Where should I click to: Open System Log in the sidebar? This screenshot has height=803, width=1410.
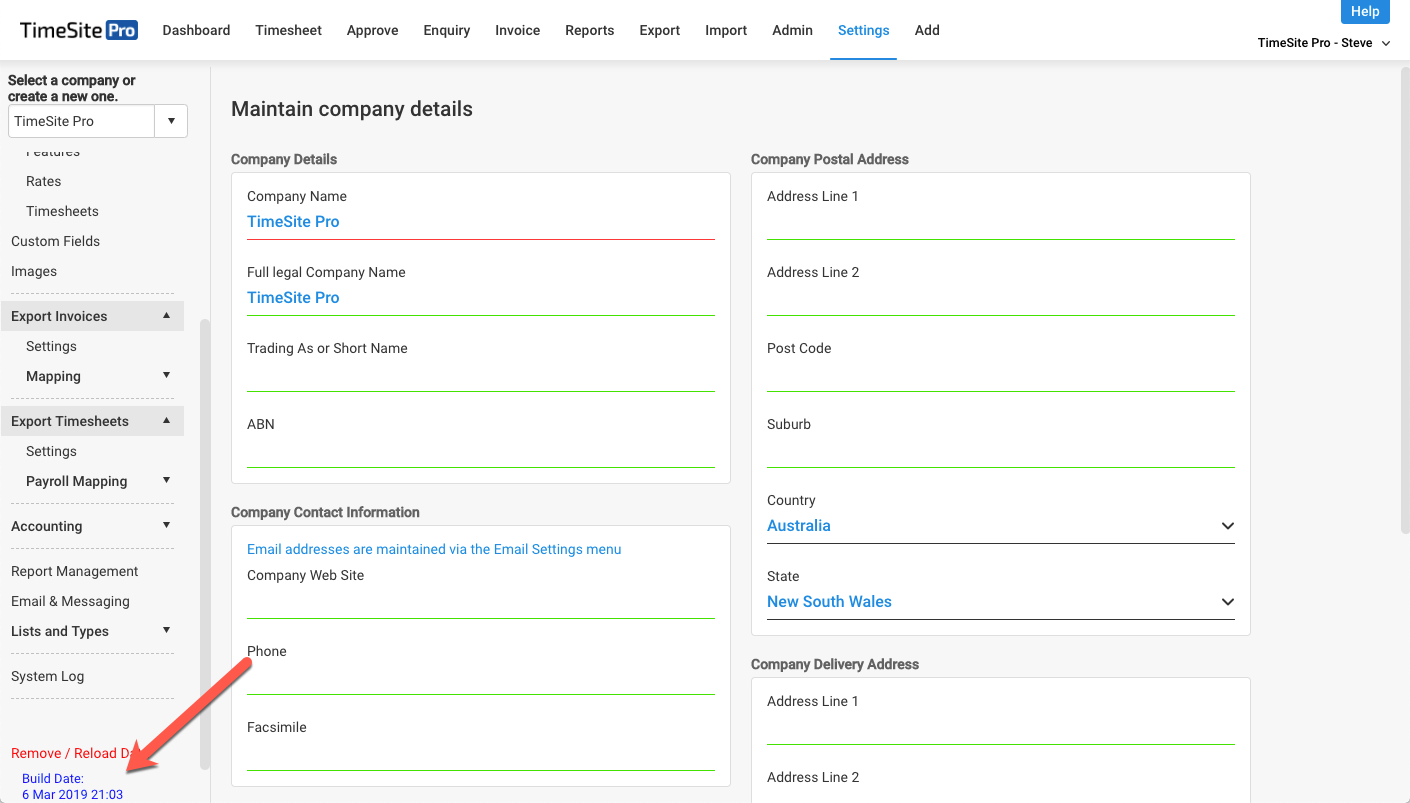[x=47, y=676]
